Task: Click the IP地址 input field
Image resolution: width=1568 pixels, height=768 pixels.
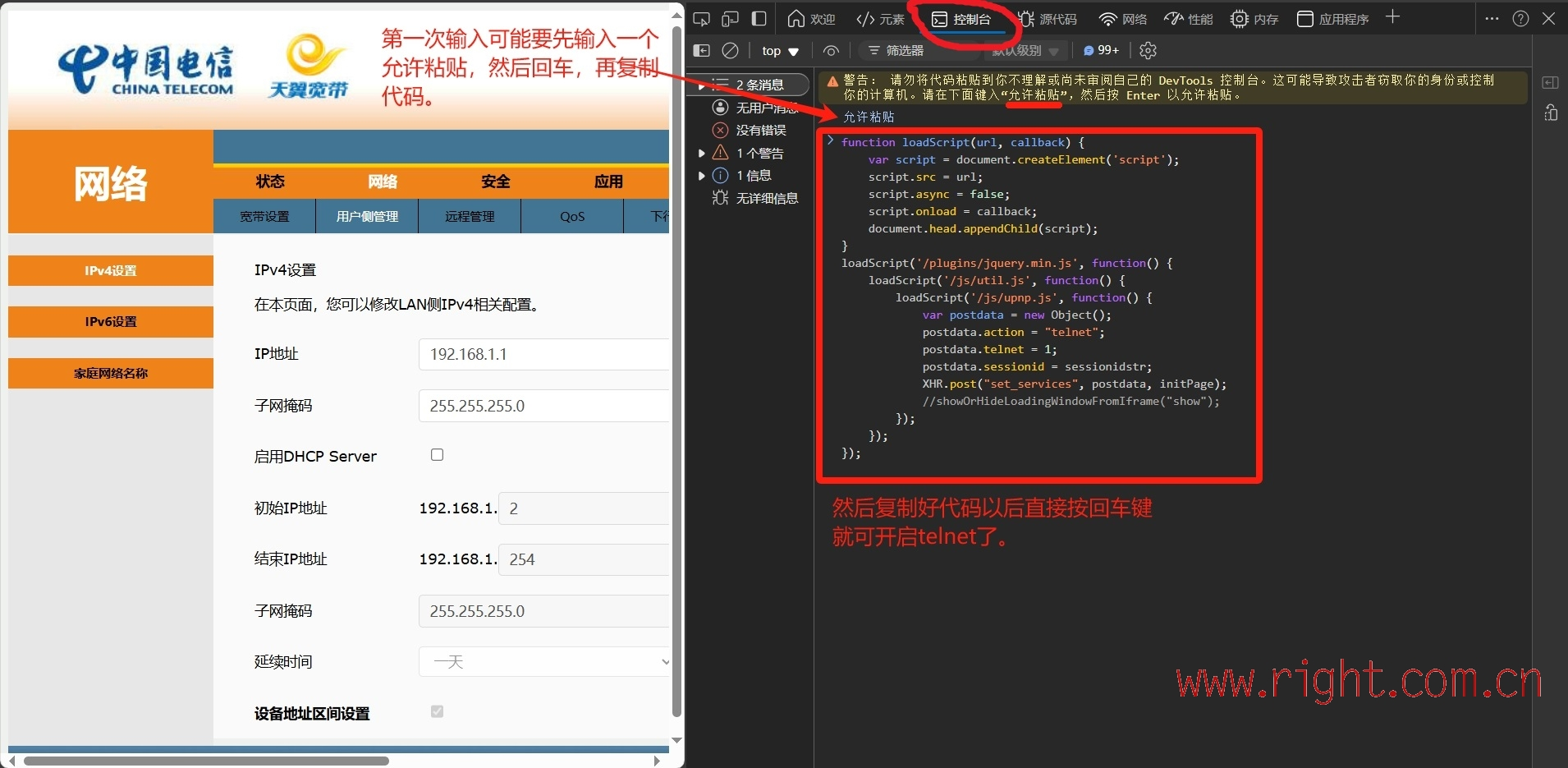Action: pyautogui.click(x=543, y=354)
